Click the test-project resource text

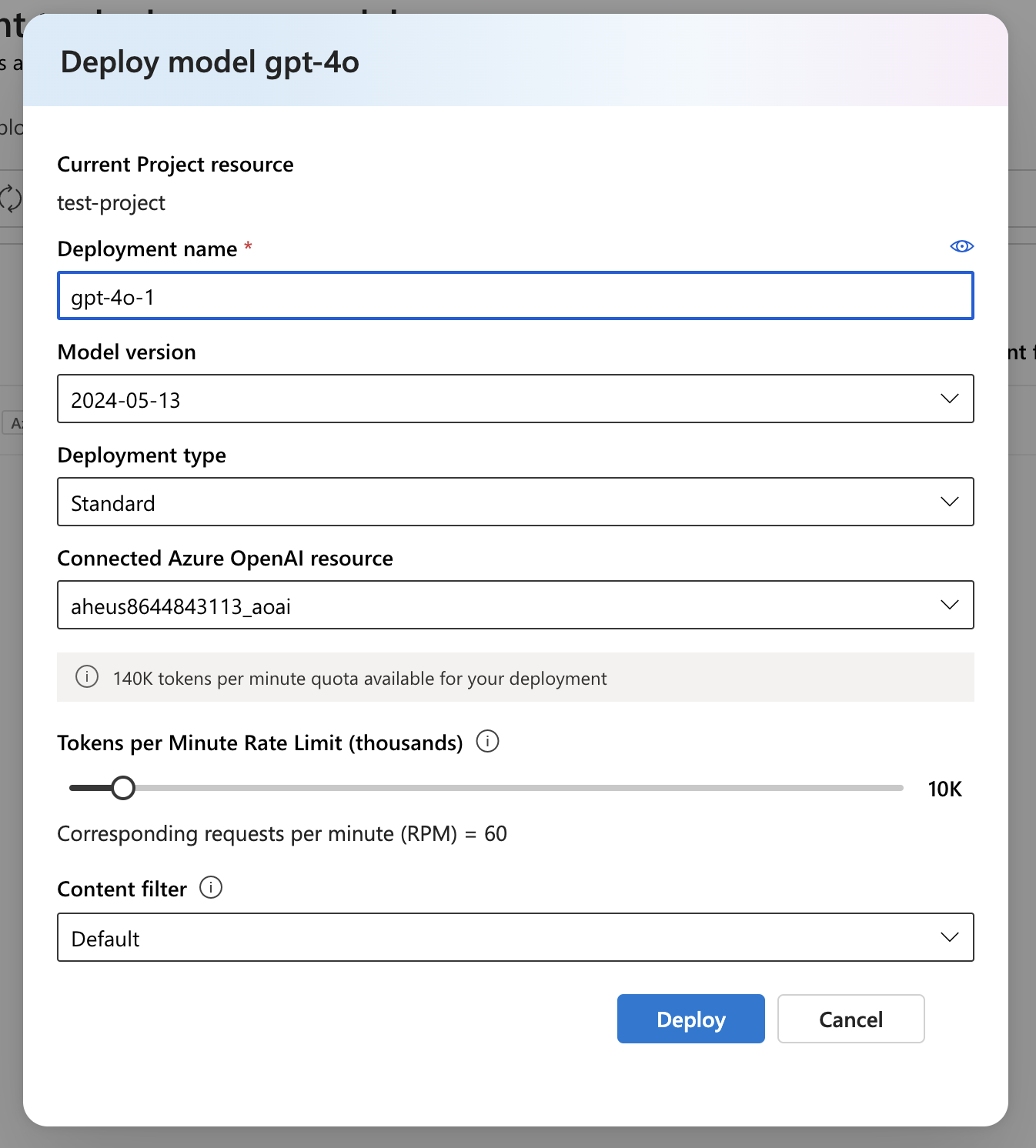(112, 203)
